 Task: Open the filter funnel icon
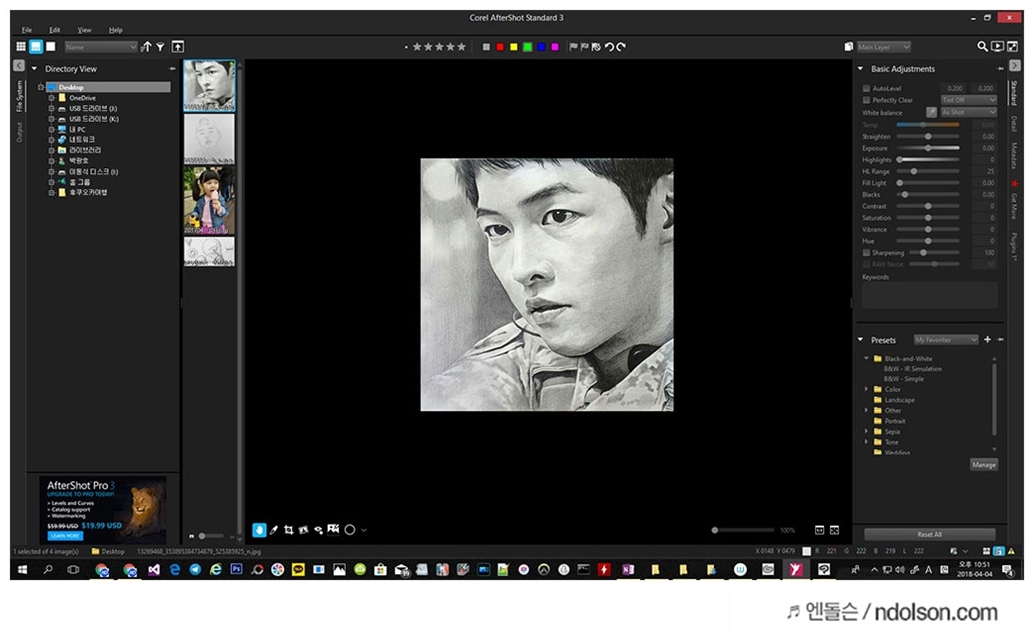tap(160, 46)
